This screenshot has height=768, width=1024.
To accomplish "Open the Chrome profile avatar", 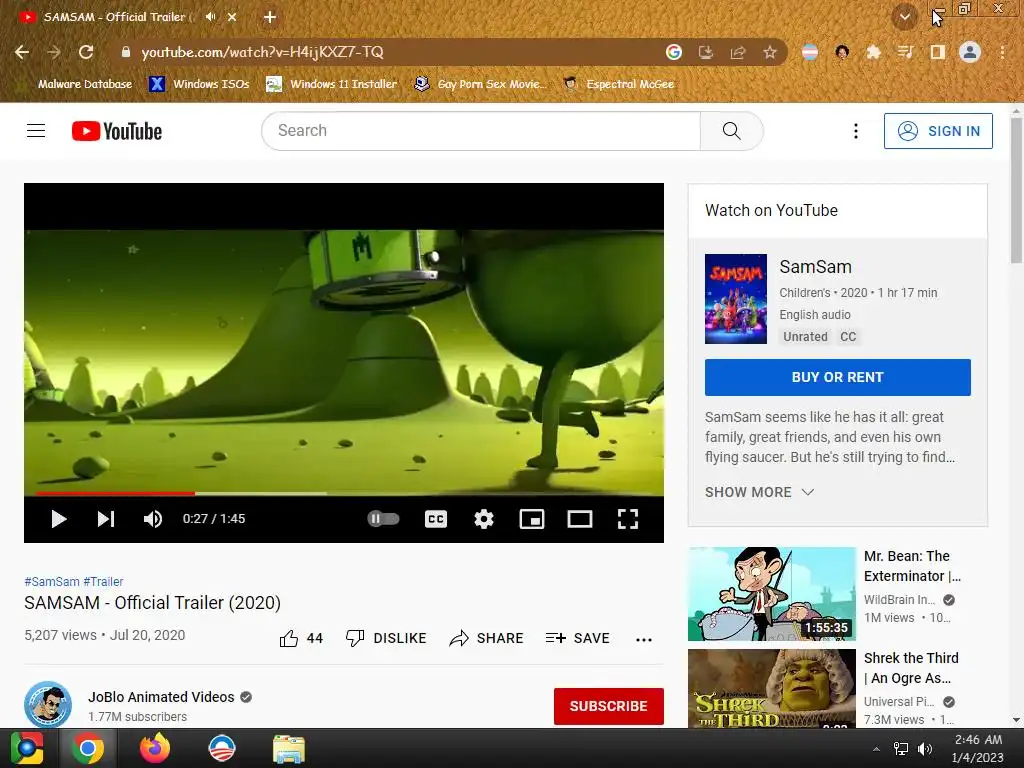I will pyautogui.click(x=970, y=52).
